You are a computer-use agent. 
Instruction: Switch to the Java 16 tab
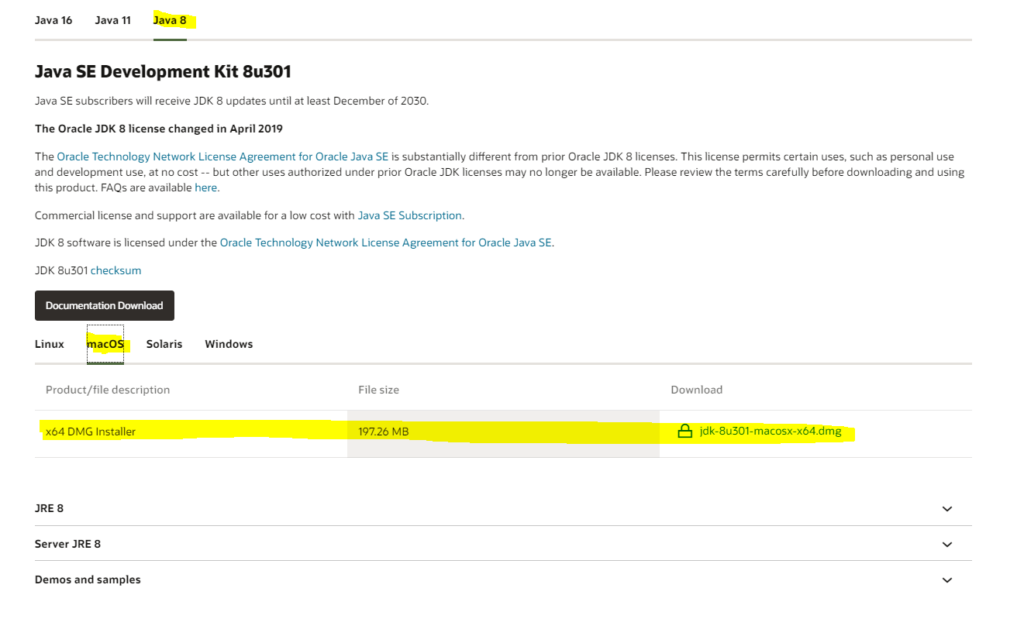[54, 19]
